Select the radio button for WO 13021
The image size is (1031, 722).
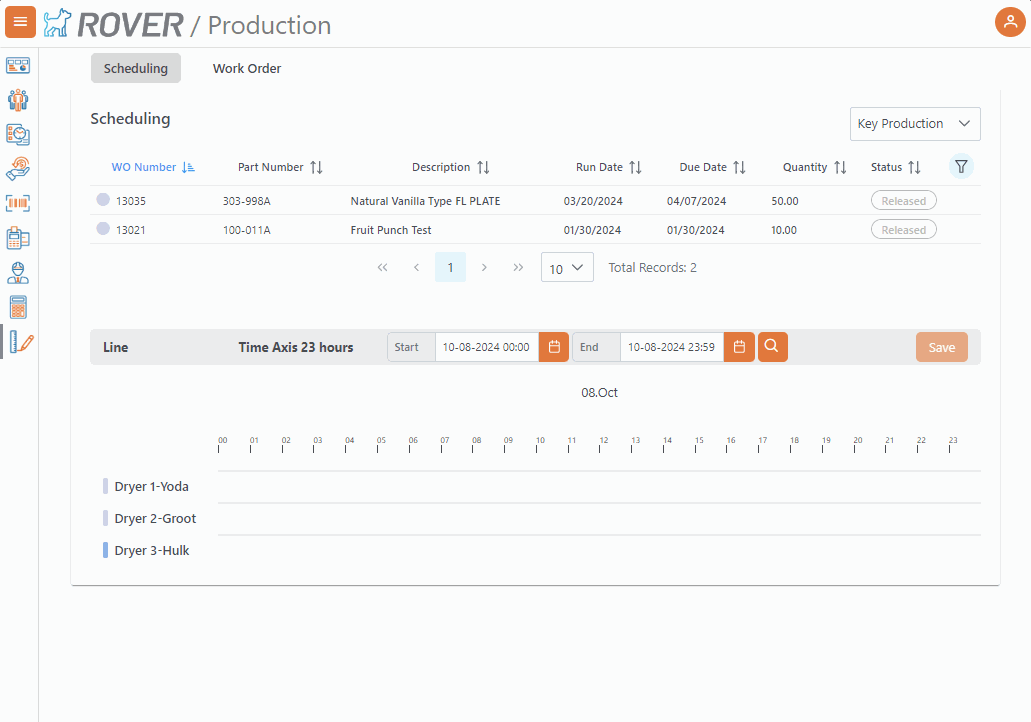point(103,229)
